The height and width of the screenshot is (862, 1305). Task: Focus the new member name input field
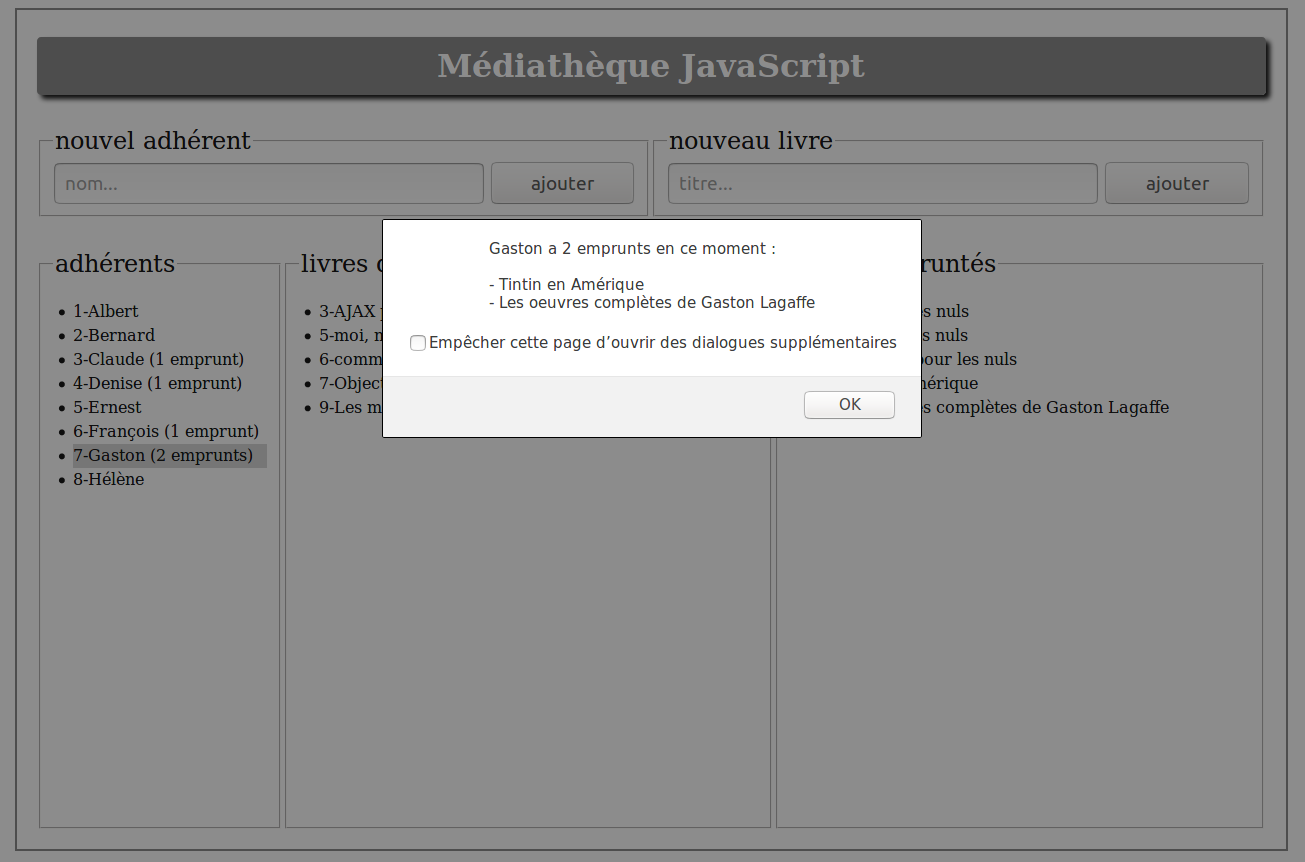(268, 184)
